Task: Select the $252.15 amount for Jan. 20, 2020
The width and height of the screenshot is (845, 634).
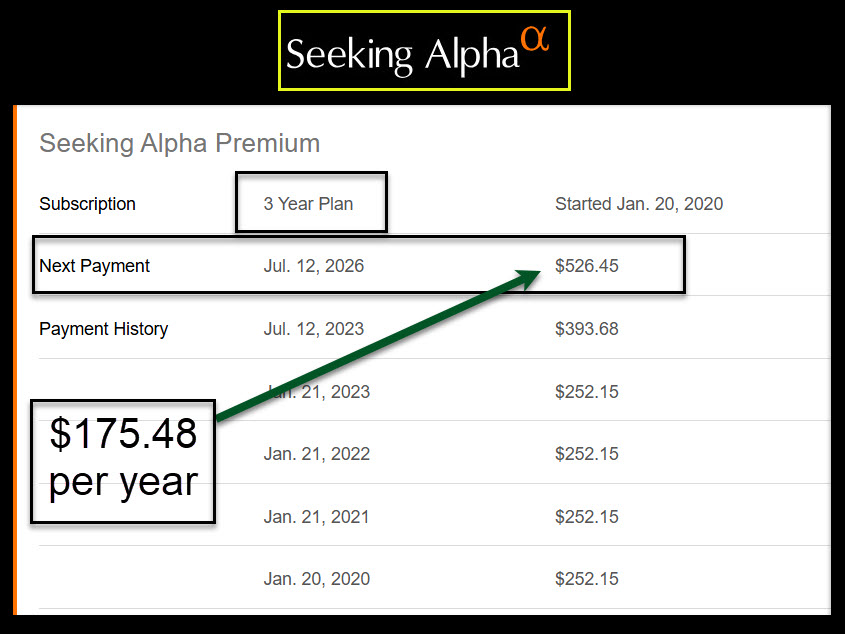Action: tap(586, 579)
